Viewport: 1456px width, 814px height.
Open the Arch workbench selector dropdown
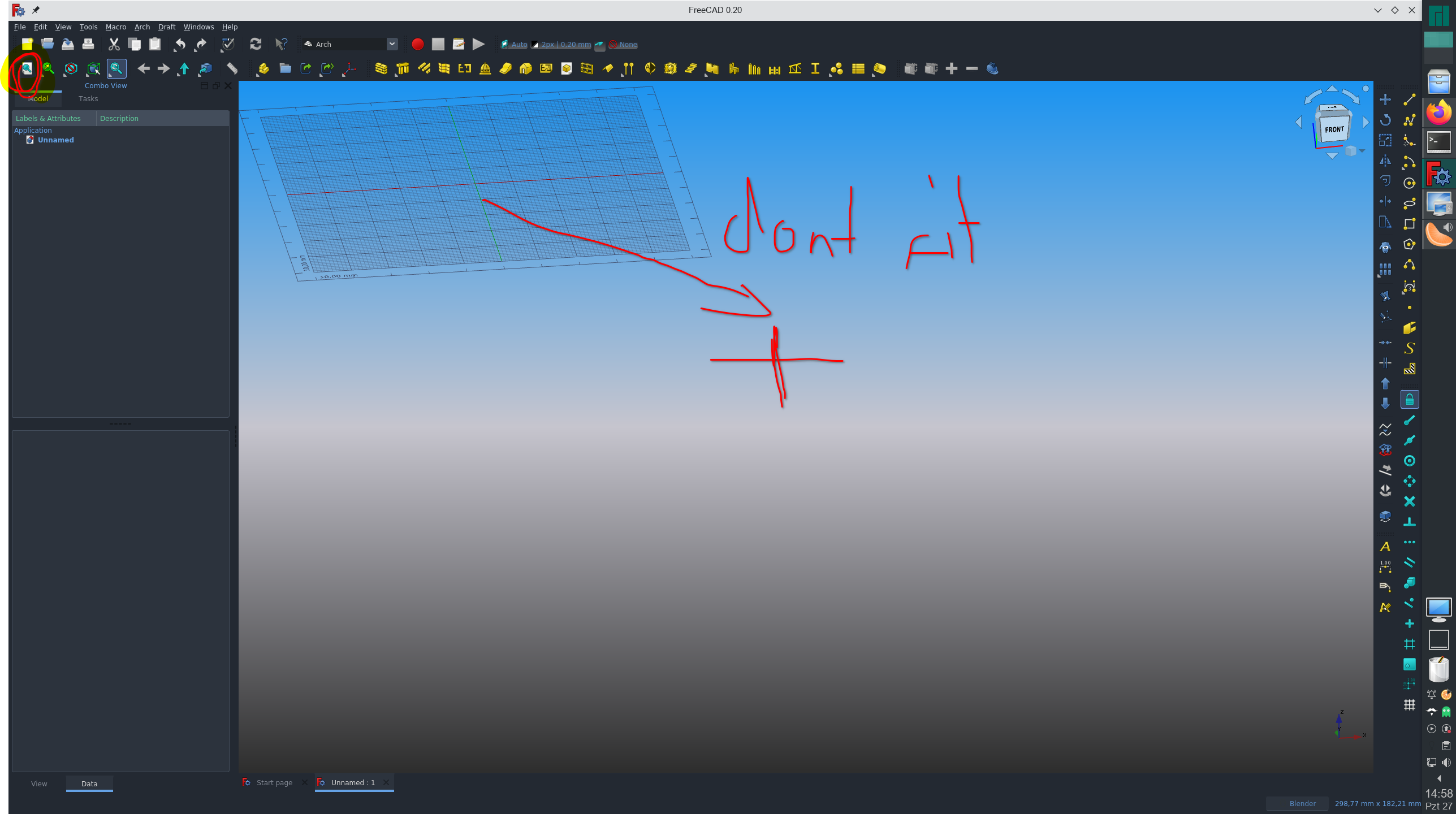click(392, 44)
